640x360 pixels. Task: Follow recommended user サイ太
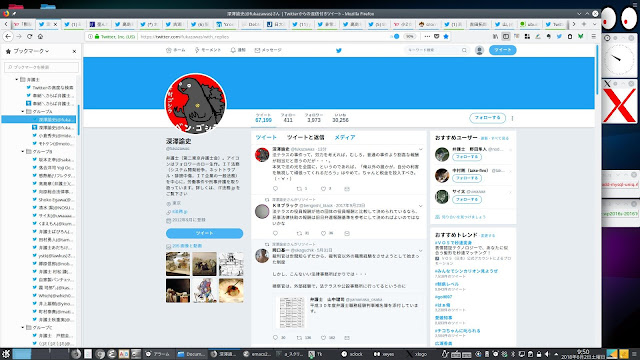point(467,200)
